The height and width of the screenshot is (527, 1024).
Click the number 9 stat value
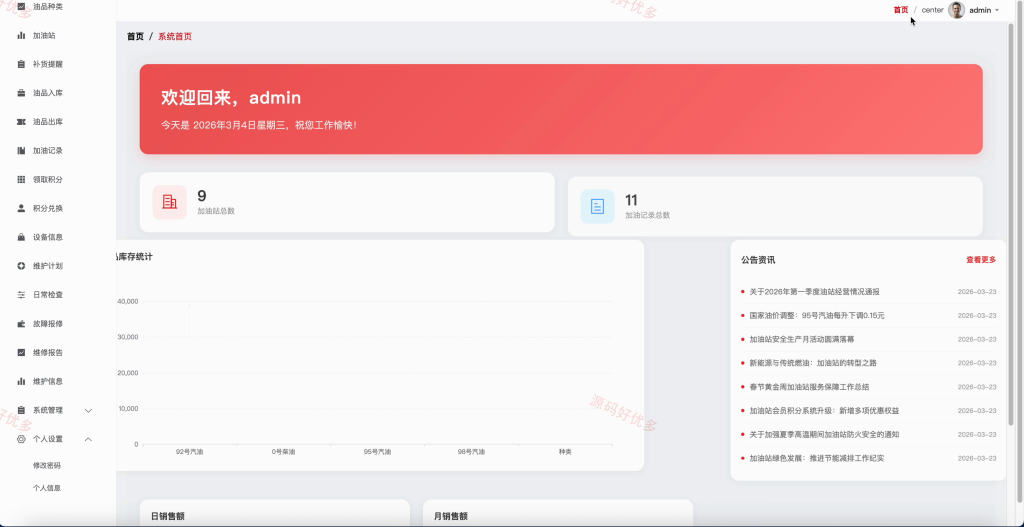202,196
